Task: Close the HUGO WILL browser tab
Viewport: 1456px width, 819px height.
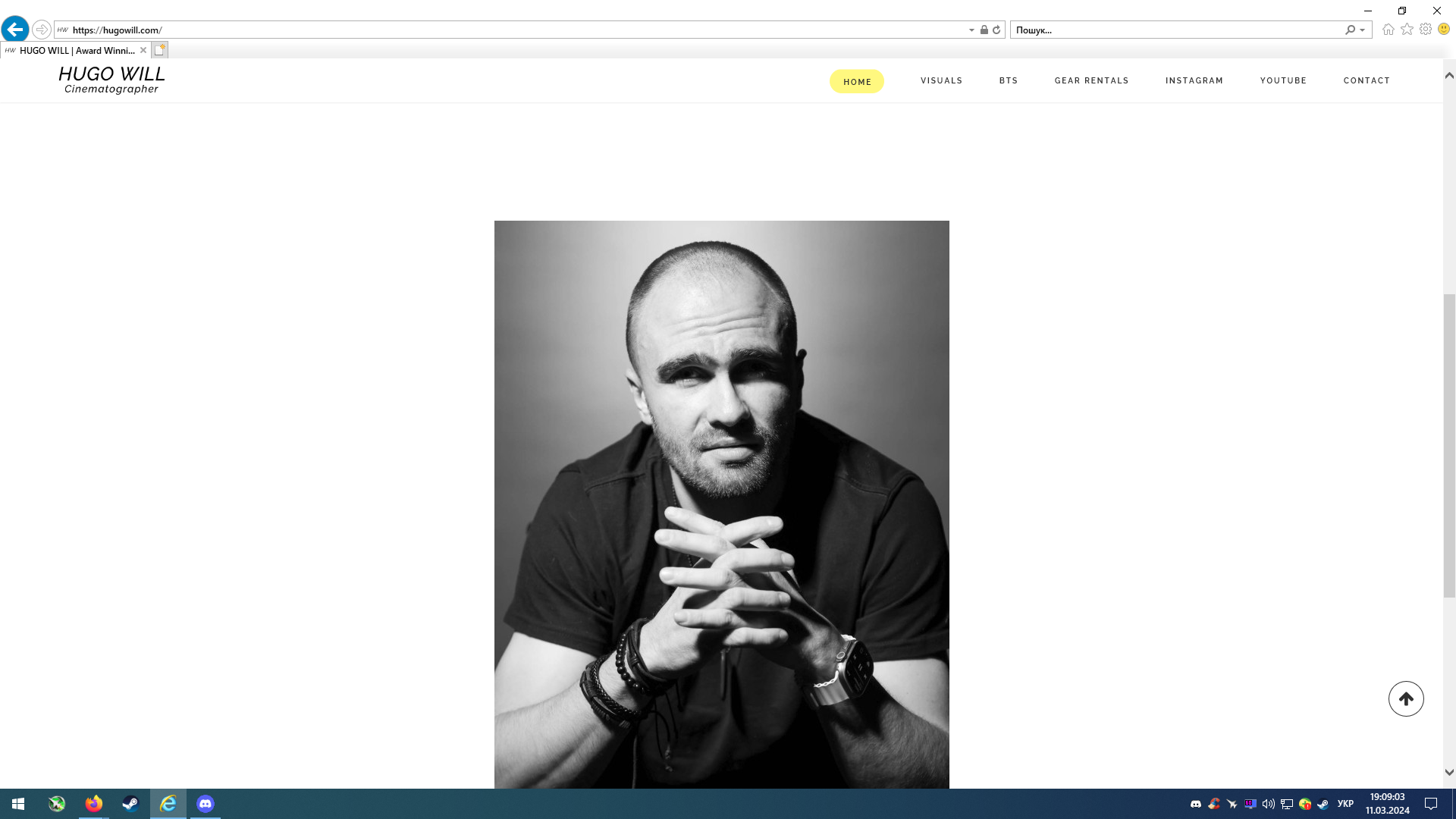Action: click(x=143, y=50)
